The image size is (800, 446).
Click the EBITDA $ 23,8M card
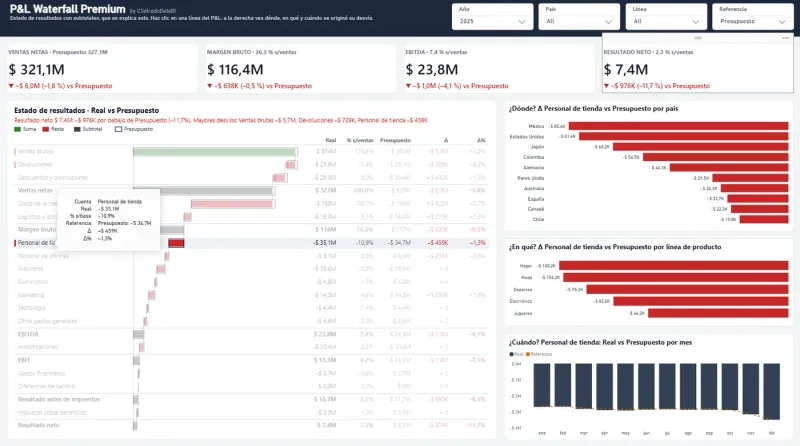pos(499,69)
